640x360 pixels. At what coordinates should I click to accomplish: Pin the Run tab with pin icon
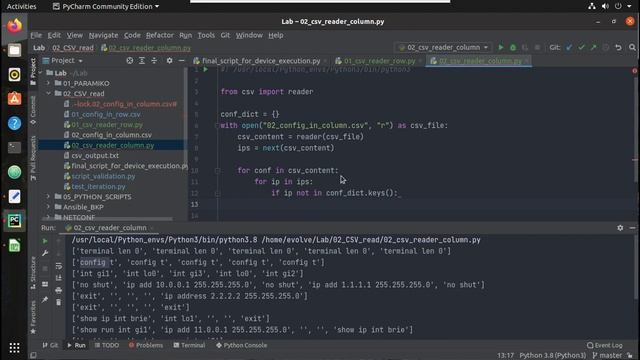click(45, 300)
